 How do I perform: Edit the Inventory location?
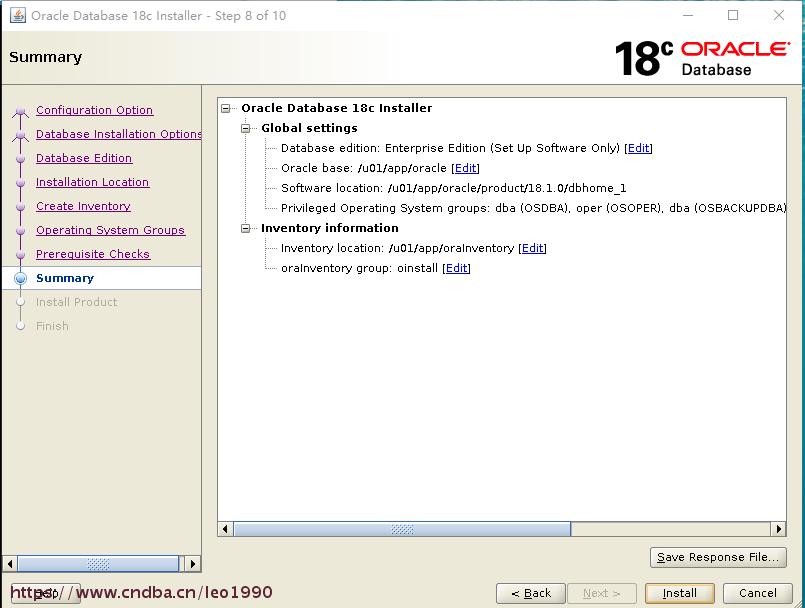(532, 249)
